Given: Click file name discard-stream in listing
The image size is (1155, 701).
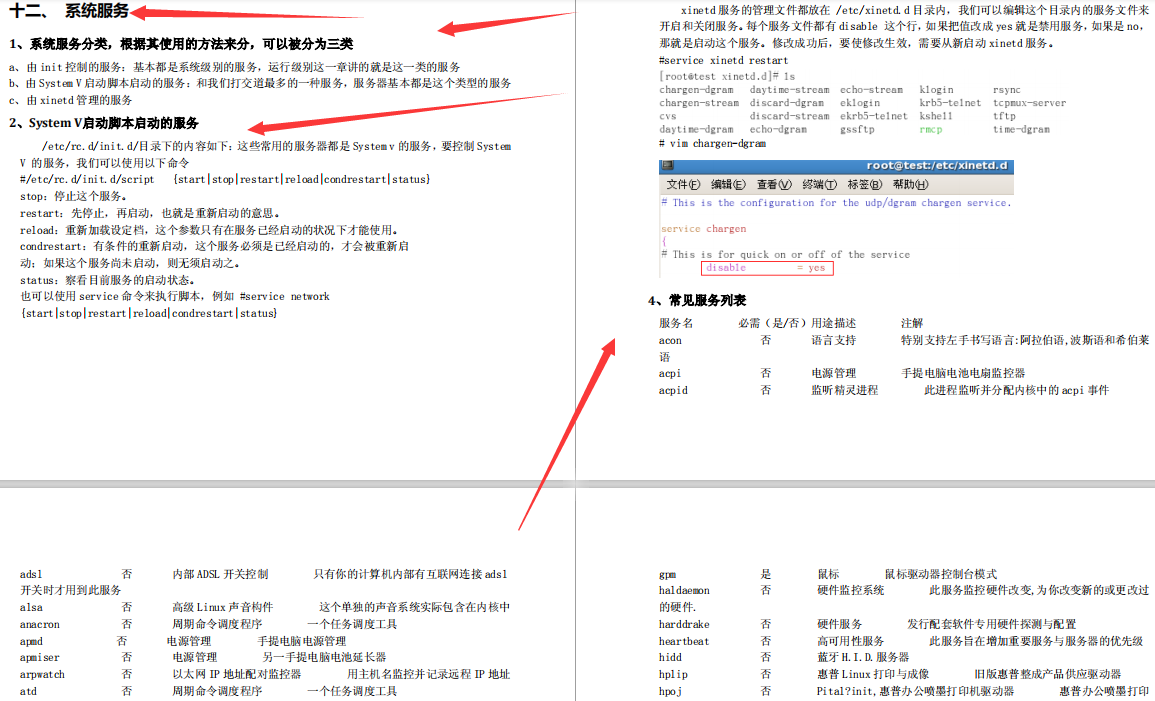Looking at the screenshot, I should (790, 116).
